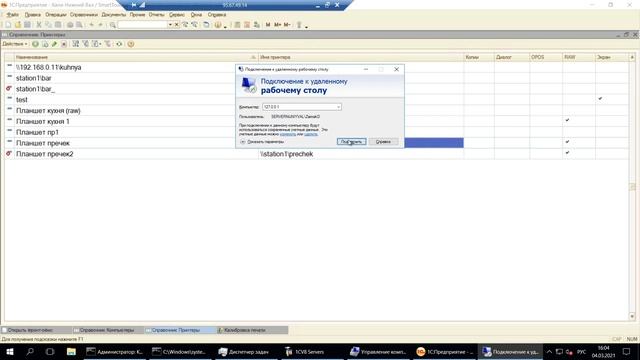Screen dimensions: 640x360
Task: Click the Mark for deletion icon in Printers toolbar
Action: [x=64, y=44]
